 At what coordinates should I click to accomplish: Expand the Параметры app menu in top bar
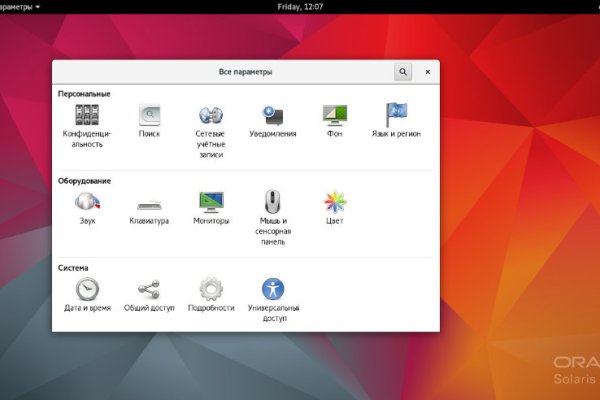(20, 6)
